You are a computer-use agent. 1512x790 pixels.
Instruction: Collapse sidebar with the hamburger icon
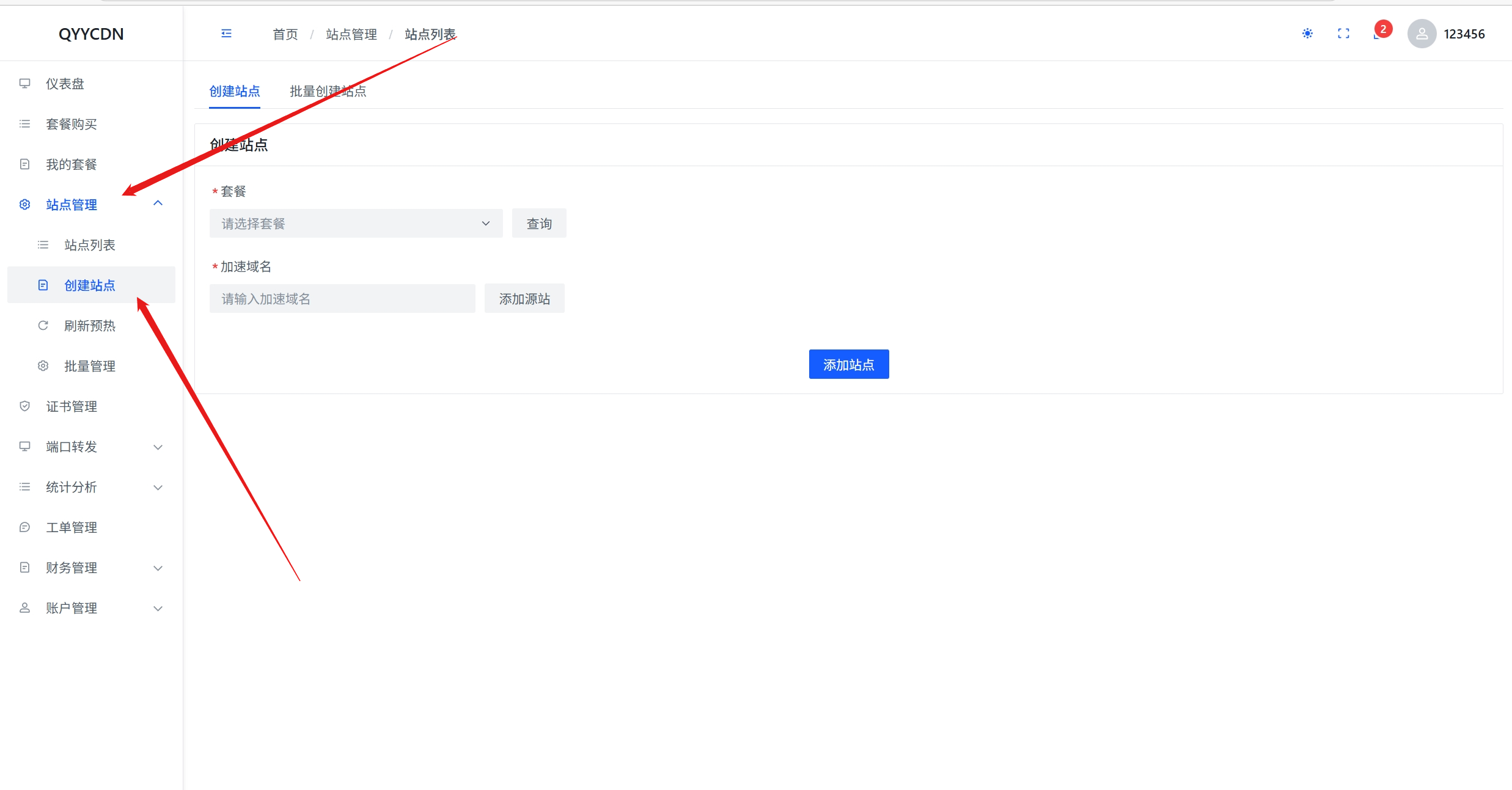pyautogui.click(x=226, y=34)
